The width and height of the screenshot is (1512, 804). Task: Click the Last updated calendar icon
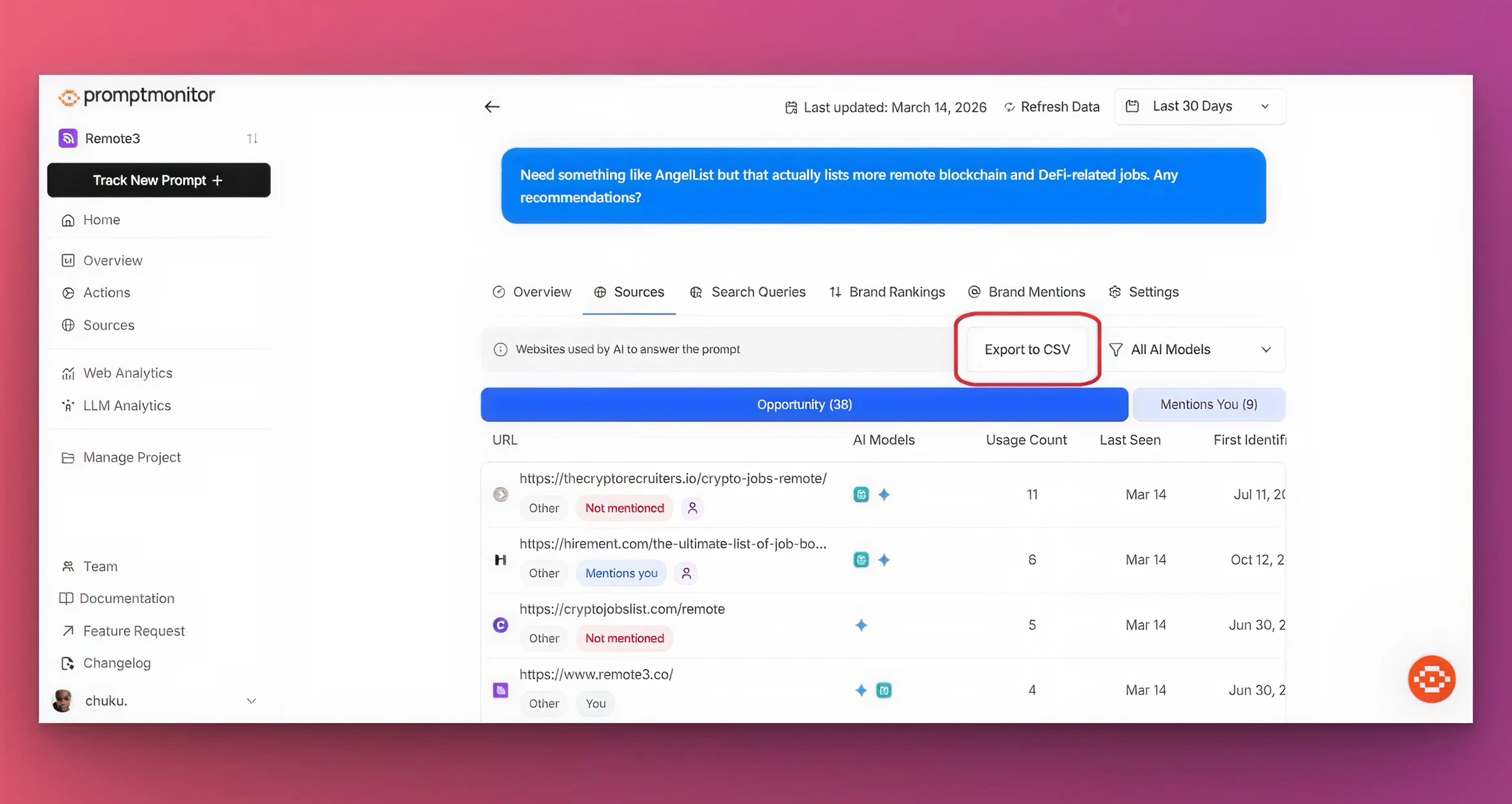click(791, 107)
